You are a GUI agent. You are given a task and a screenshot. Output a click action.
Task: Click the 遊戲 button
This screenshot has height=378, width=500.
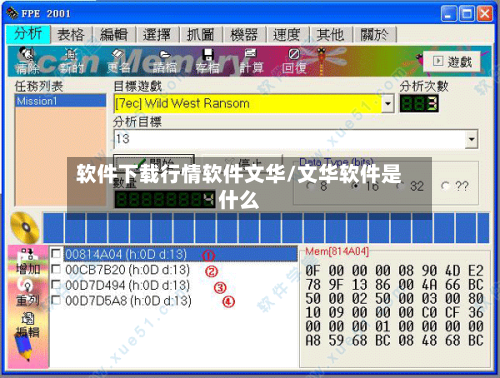452,61
